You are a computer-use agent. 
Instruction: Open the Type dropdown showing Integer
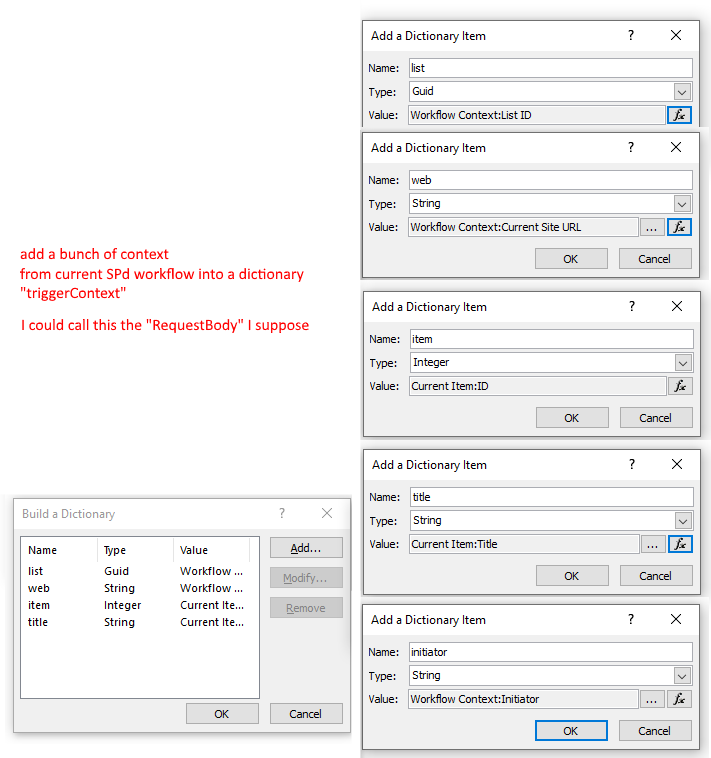(x=682, y=362)
